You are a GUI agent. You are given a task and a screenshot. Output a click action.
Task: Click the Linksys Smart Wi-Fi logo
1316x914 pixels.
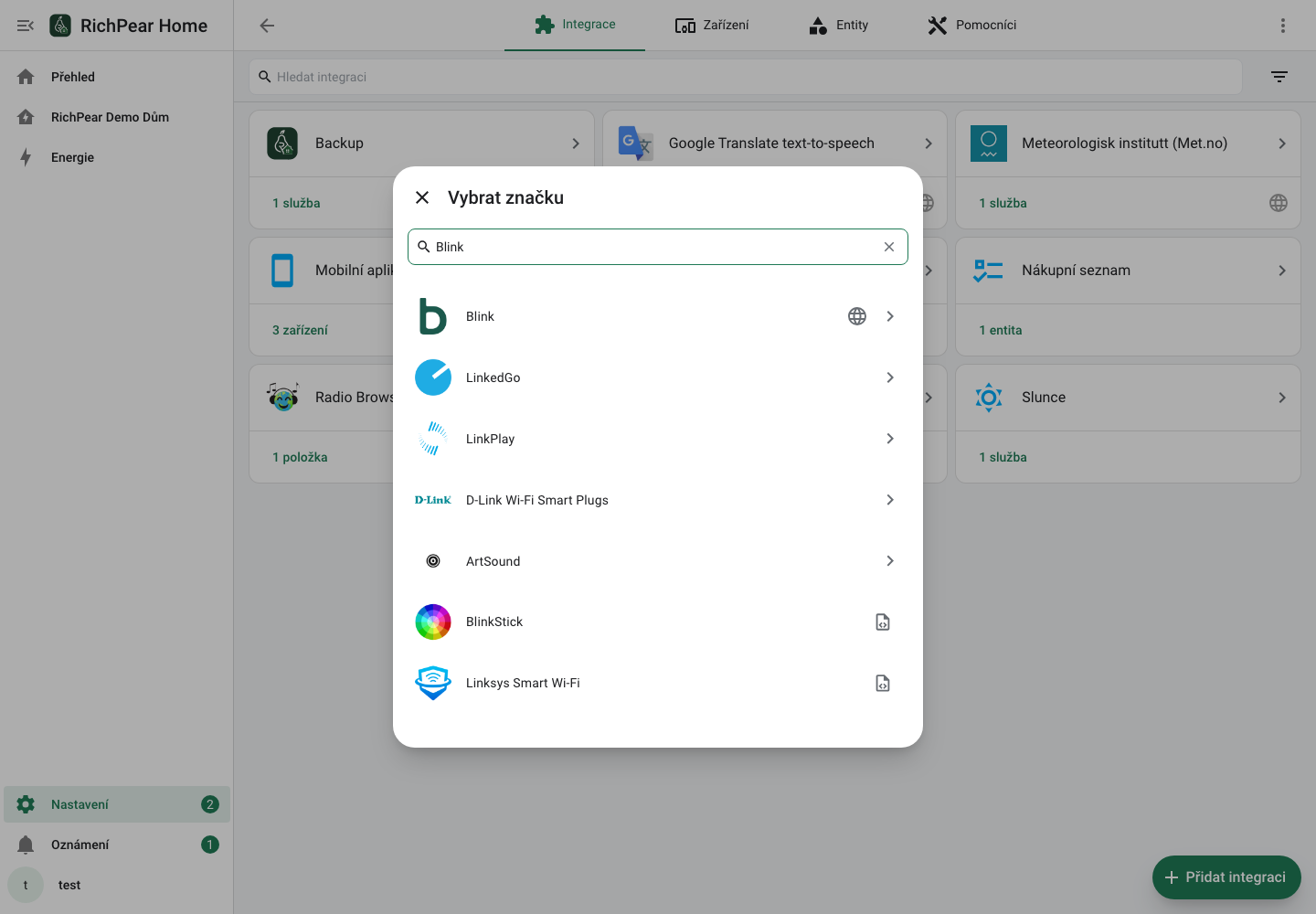pos(433,683)
